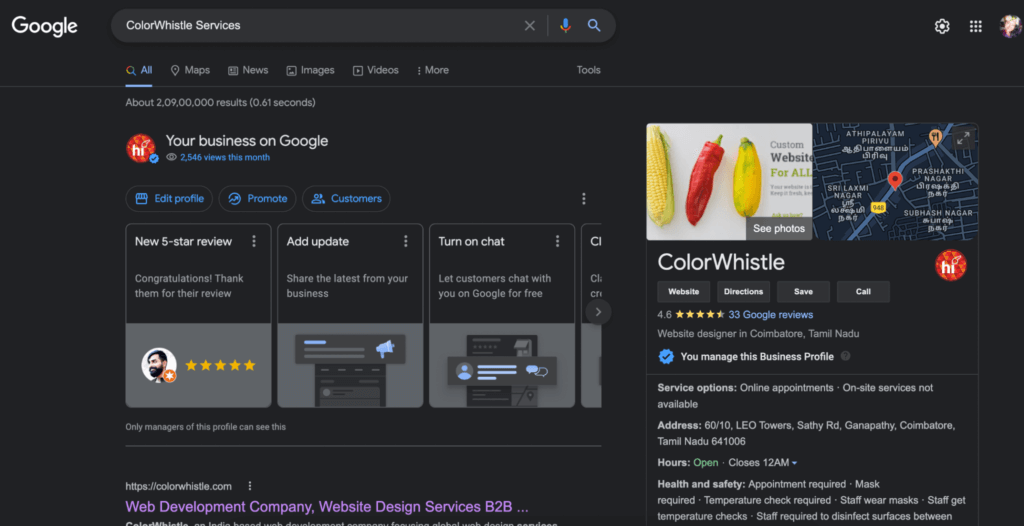Click 'Your business on Google' heading
The image size is (1024, 526).
247,140
